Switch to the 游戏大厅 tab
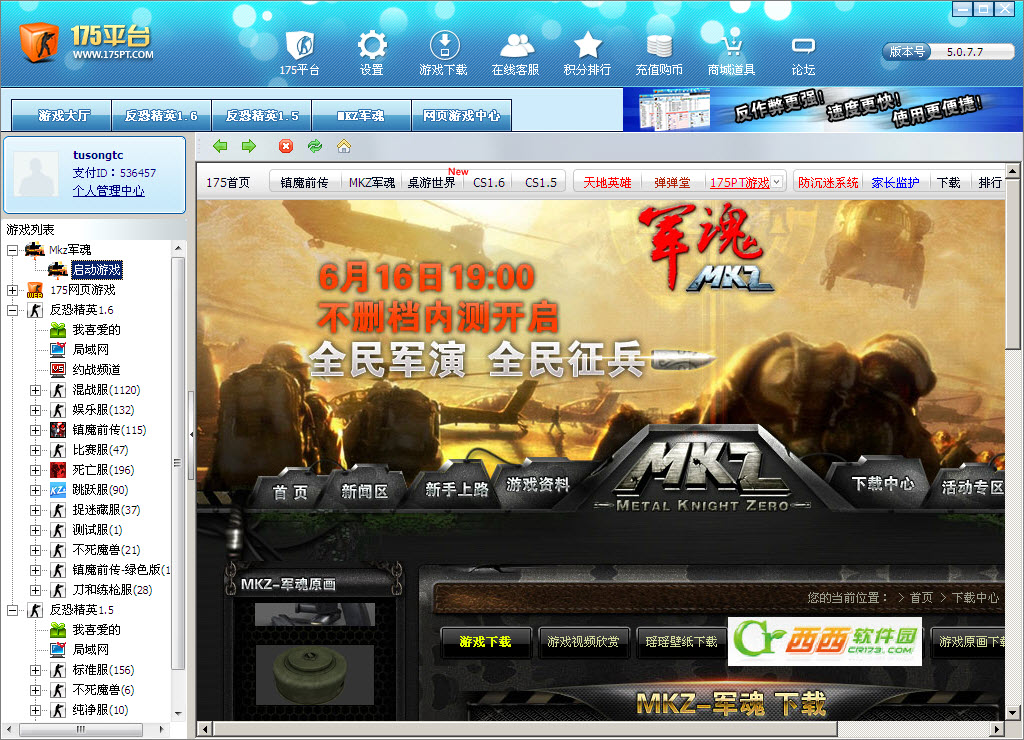The image size is (1024, 740). [x=62, y=116]
